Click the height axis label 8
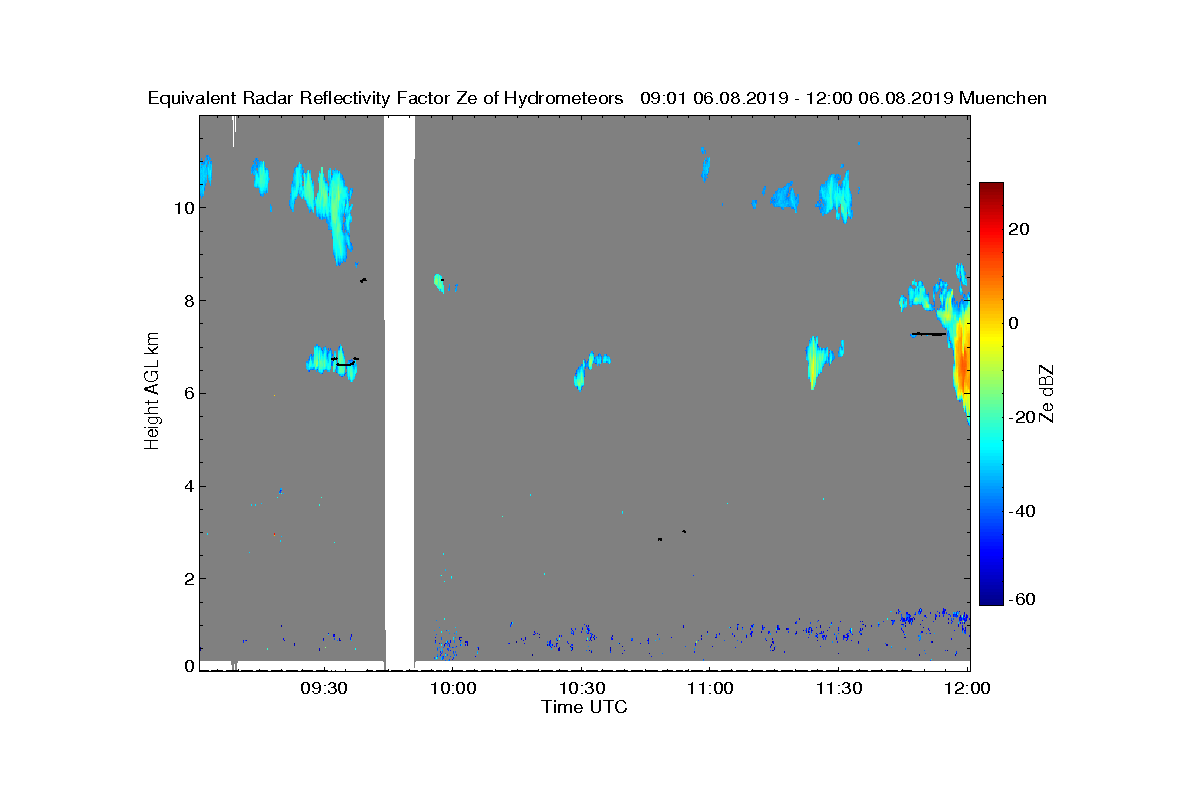Screen dimensions: 1200x800 [x=187, y=301]
